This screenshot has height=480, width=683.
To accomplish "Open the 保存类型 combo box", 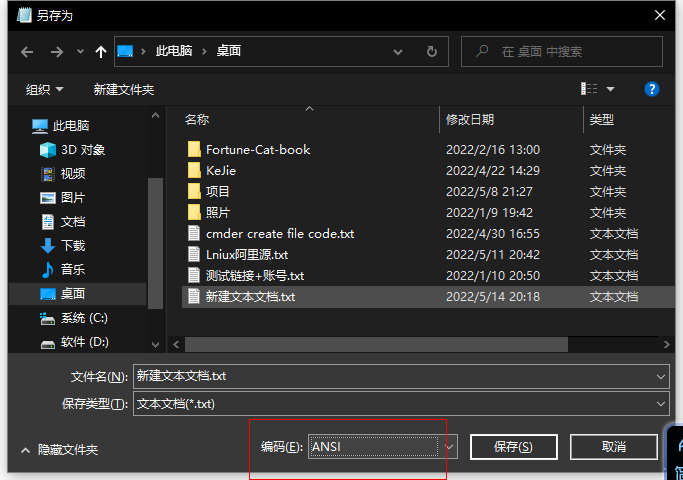I will coord(401,404).
